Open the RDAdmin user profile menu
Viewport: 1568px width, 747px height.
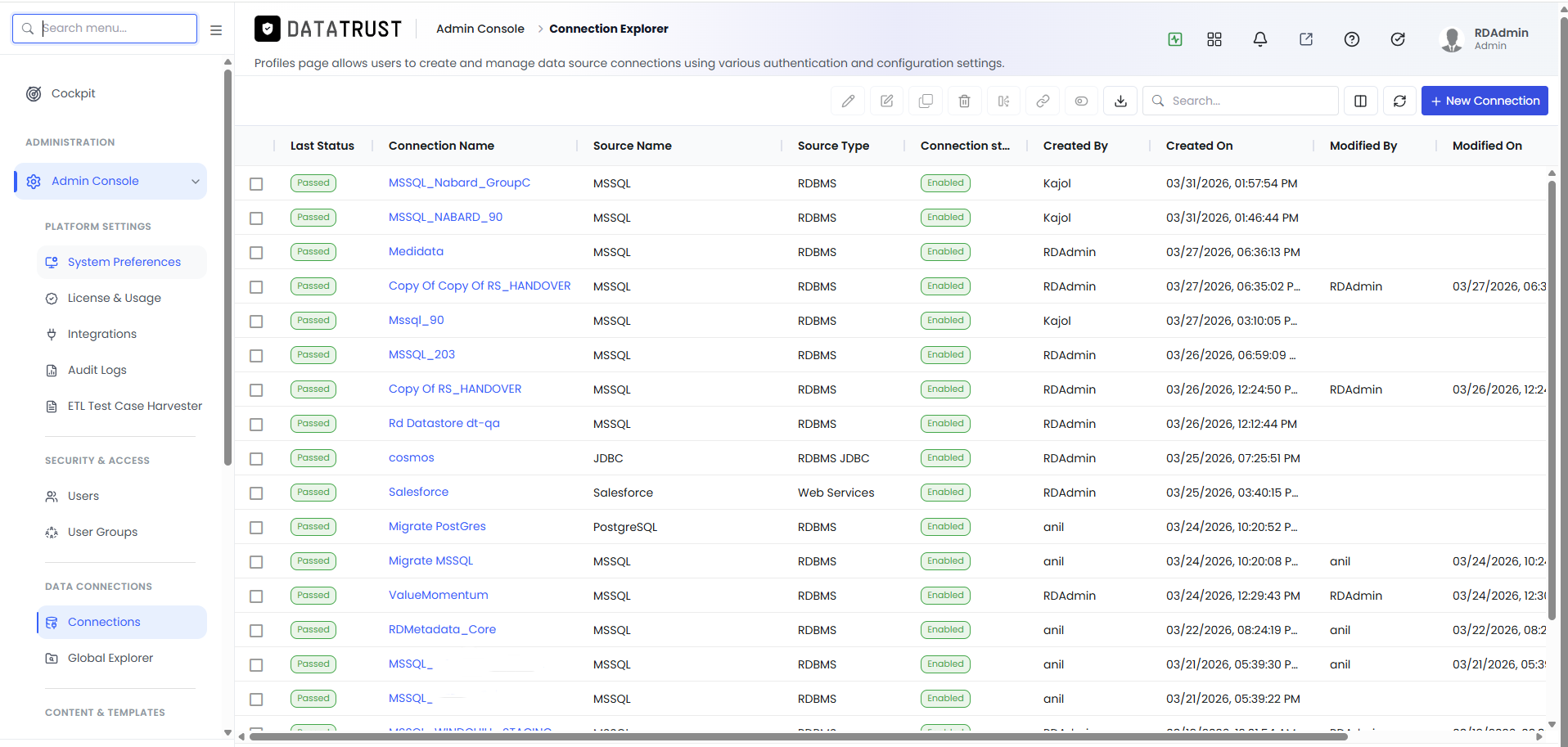pos(1485,38)
